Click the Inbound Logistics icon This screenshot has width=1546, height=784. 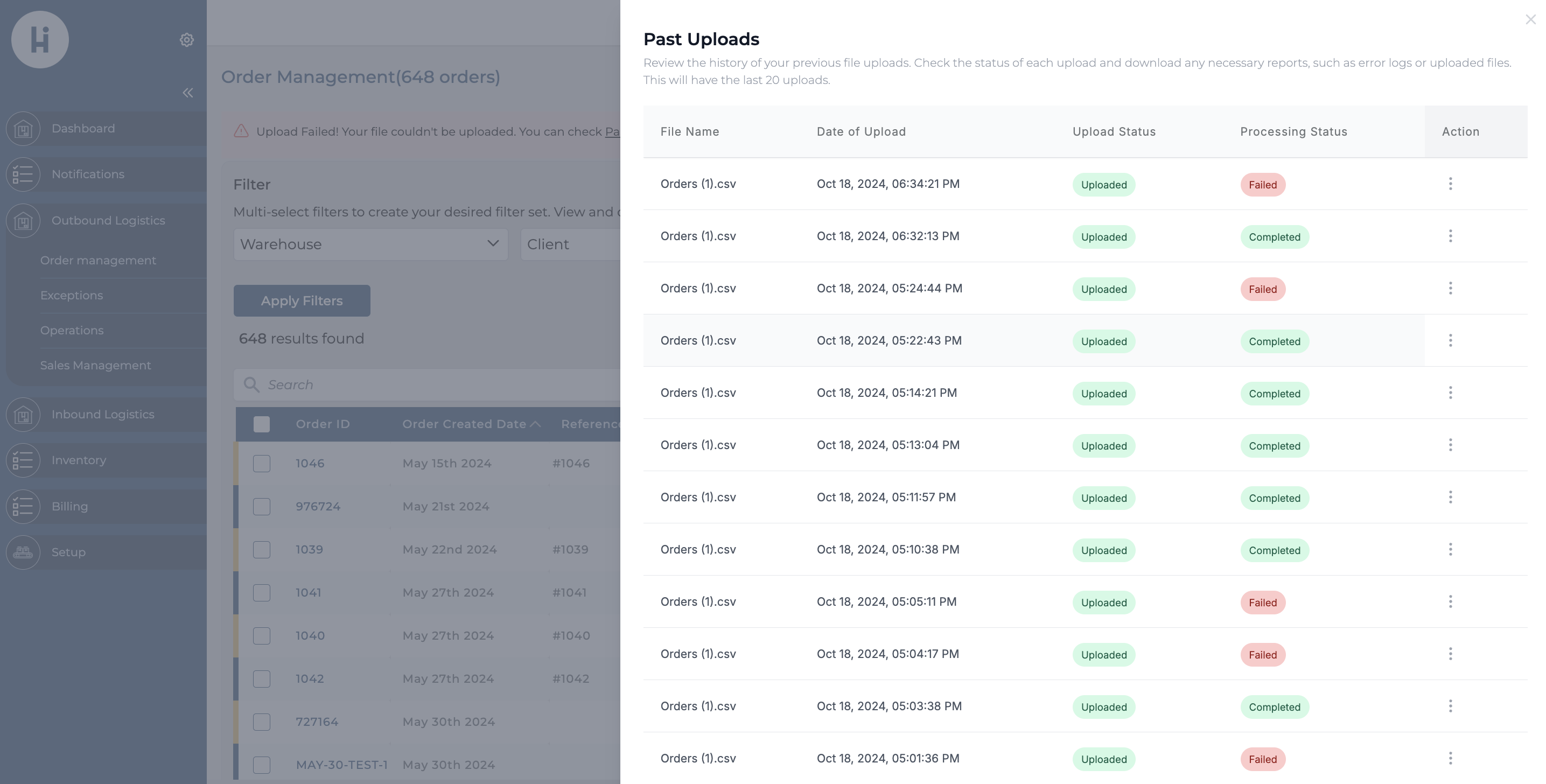[23, 415]
